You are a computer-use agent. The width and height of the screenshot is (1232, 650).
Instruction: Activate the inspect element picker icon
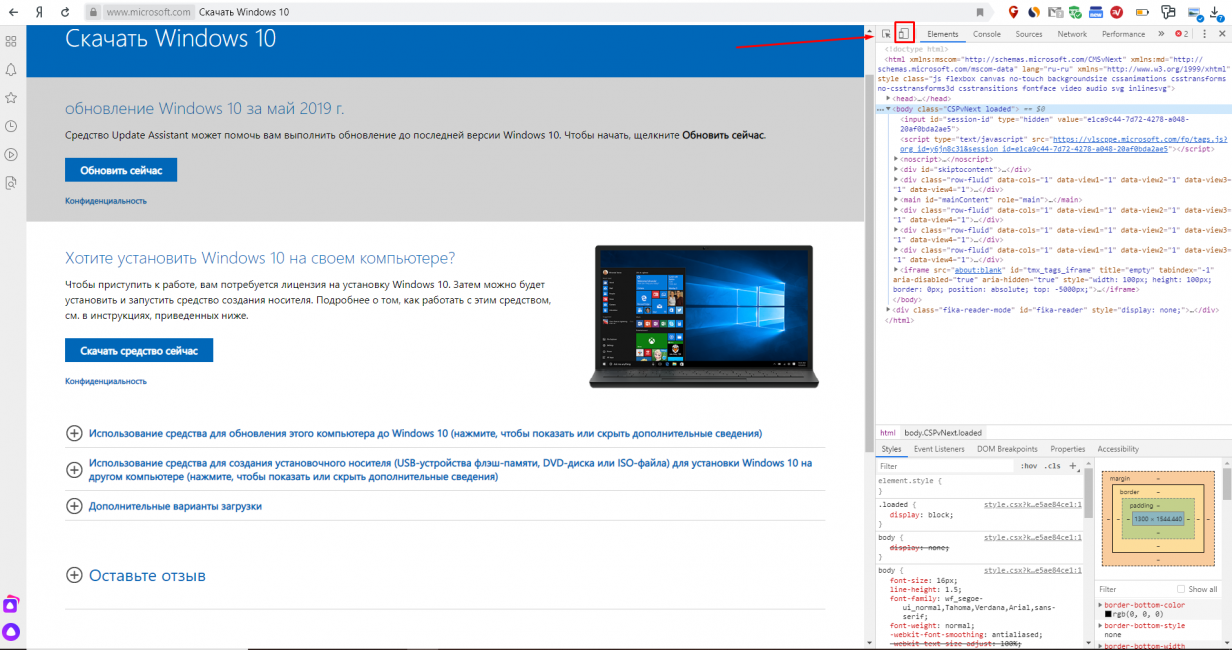(886, 34)
